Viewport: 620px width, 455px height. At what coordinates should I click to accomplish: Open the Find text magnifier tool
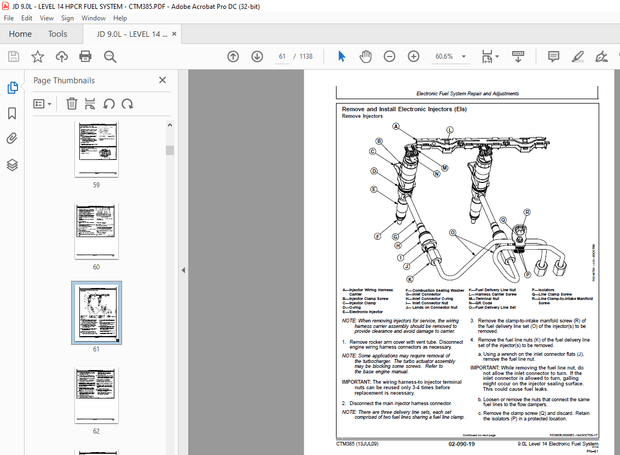[x=110, y=57]
